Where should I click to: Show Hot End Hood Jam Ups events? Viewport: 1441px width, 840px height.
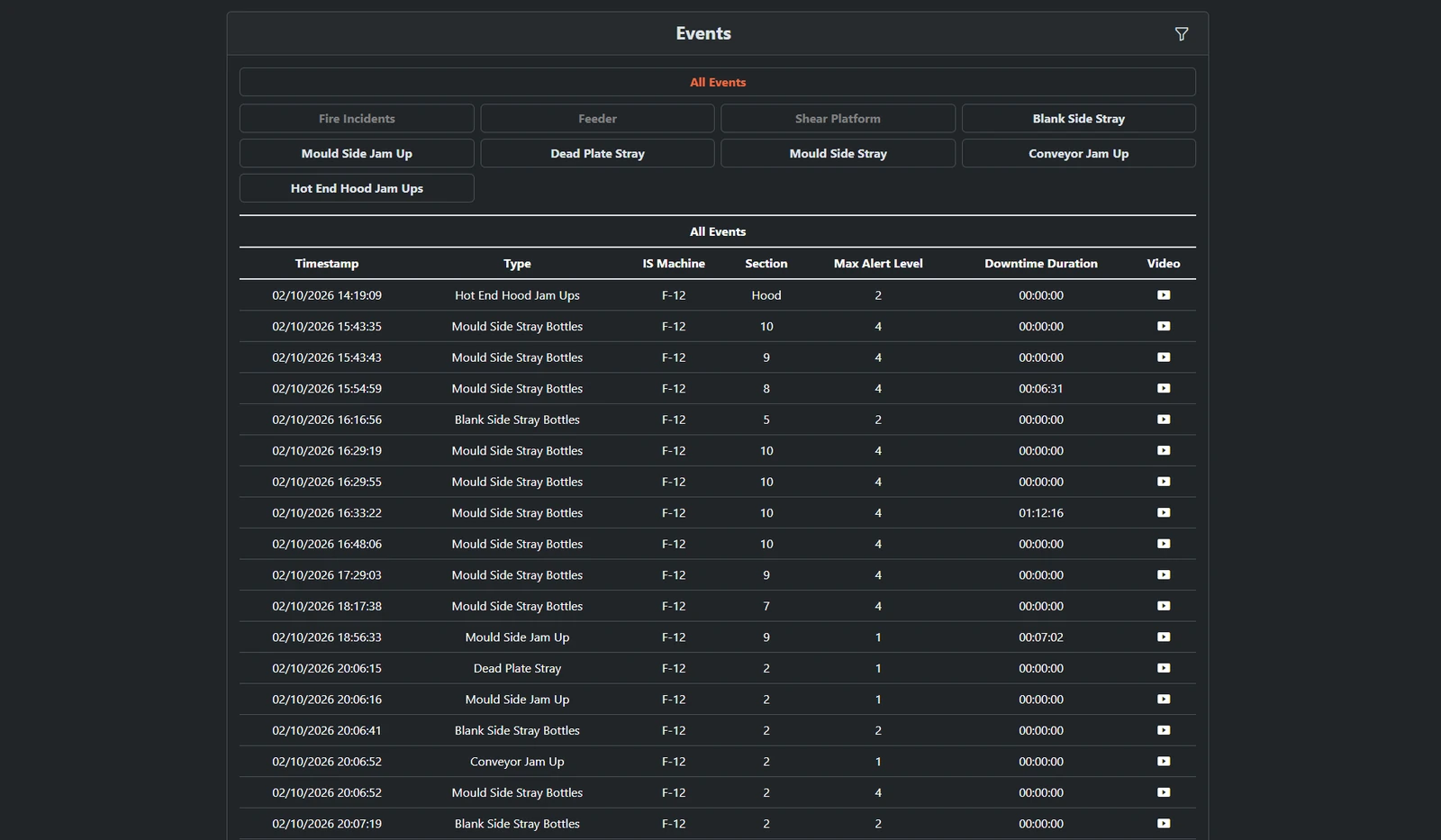[x=357, y=188]
